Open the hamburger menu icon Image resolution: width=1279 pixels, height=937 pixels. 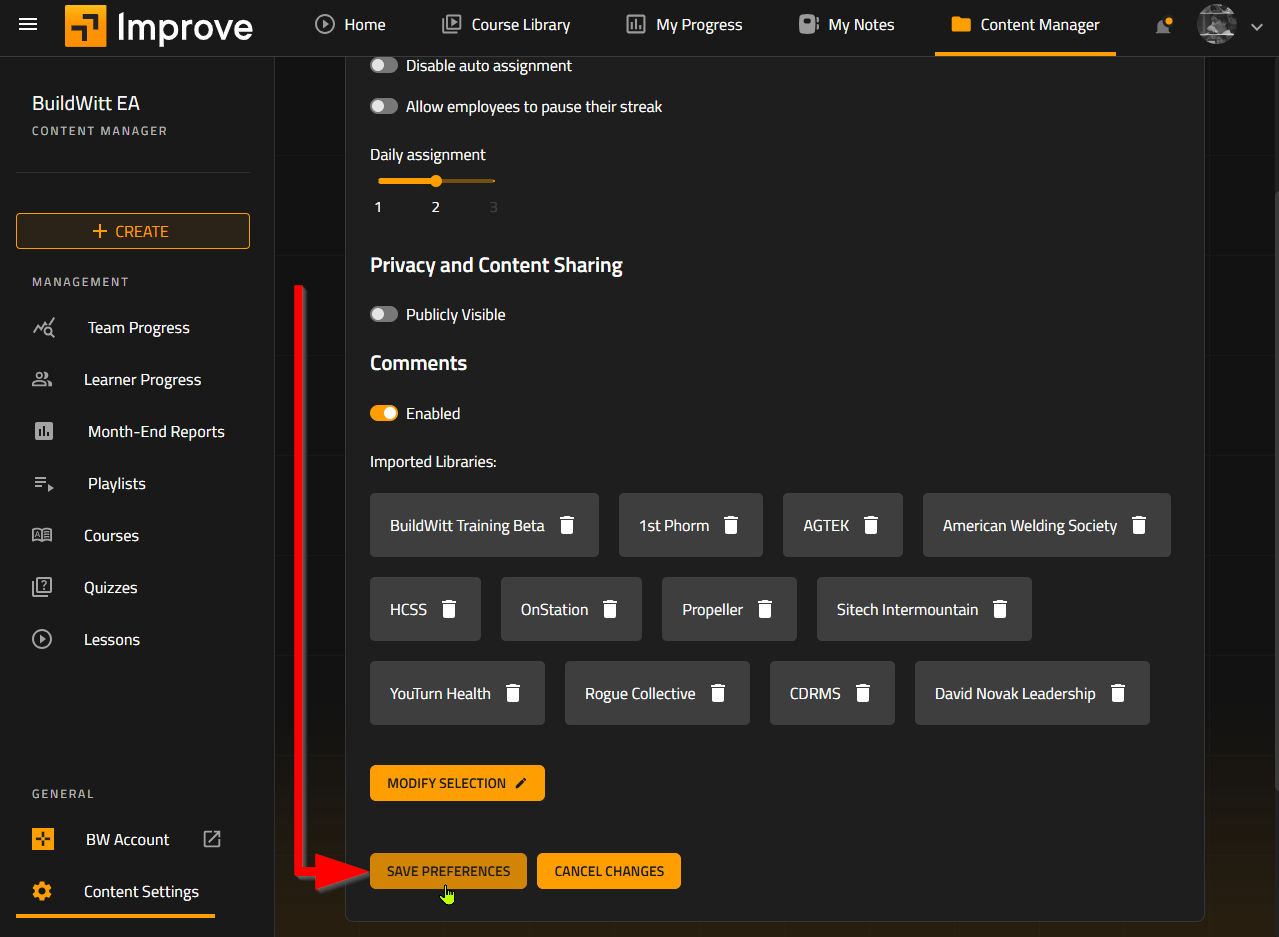click(x=28, y=24)
